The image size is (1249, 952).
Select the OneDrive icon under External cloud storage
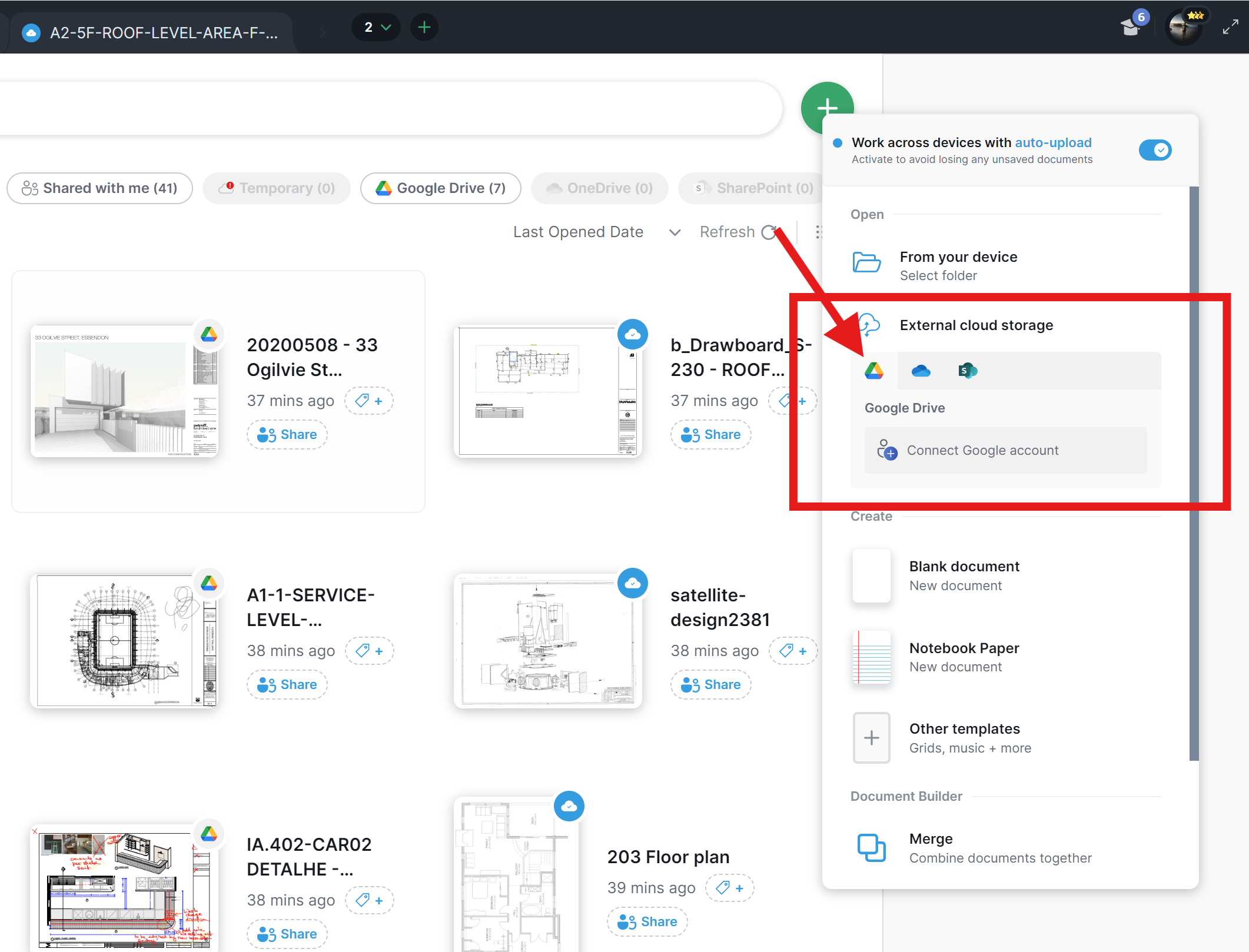point(921,371)
